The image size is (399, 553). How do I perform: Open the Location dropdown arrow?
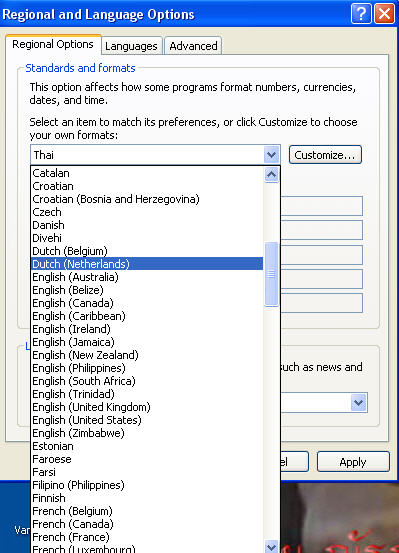pyautogui.click(x=358, y=402)
